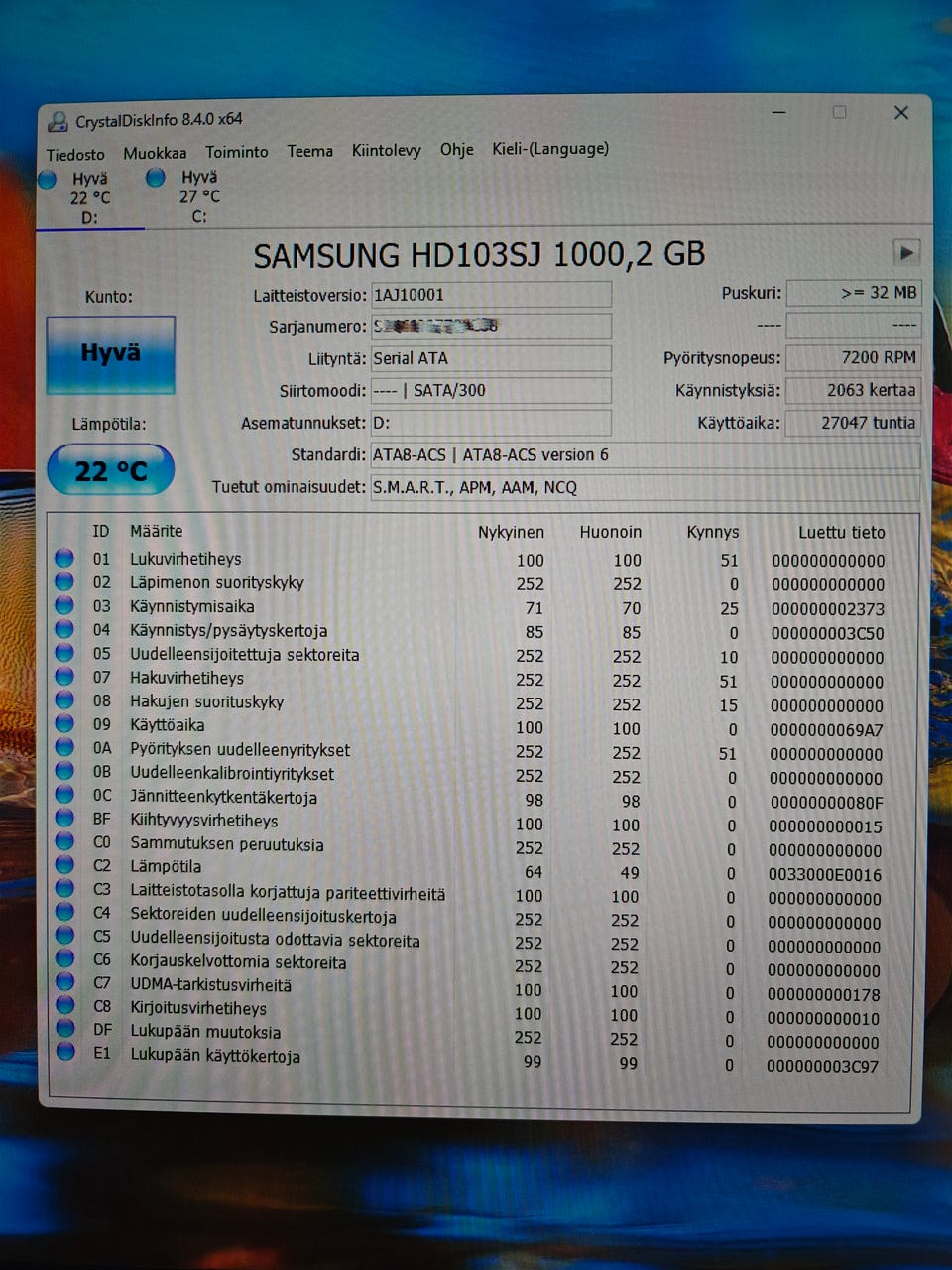Screen dimensions: 952x1270
Task: Click the Nykyinen column header
Action: tap(511, 532)
